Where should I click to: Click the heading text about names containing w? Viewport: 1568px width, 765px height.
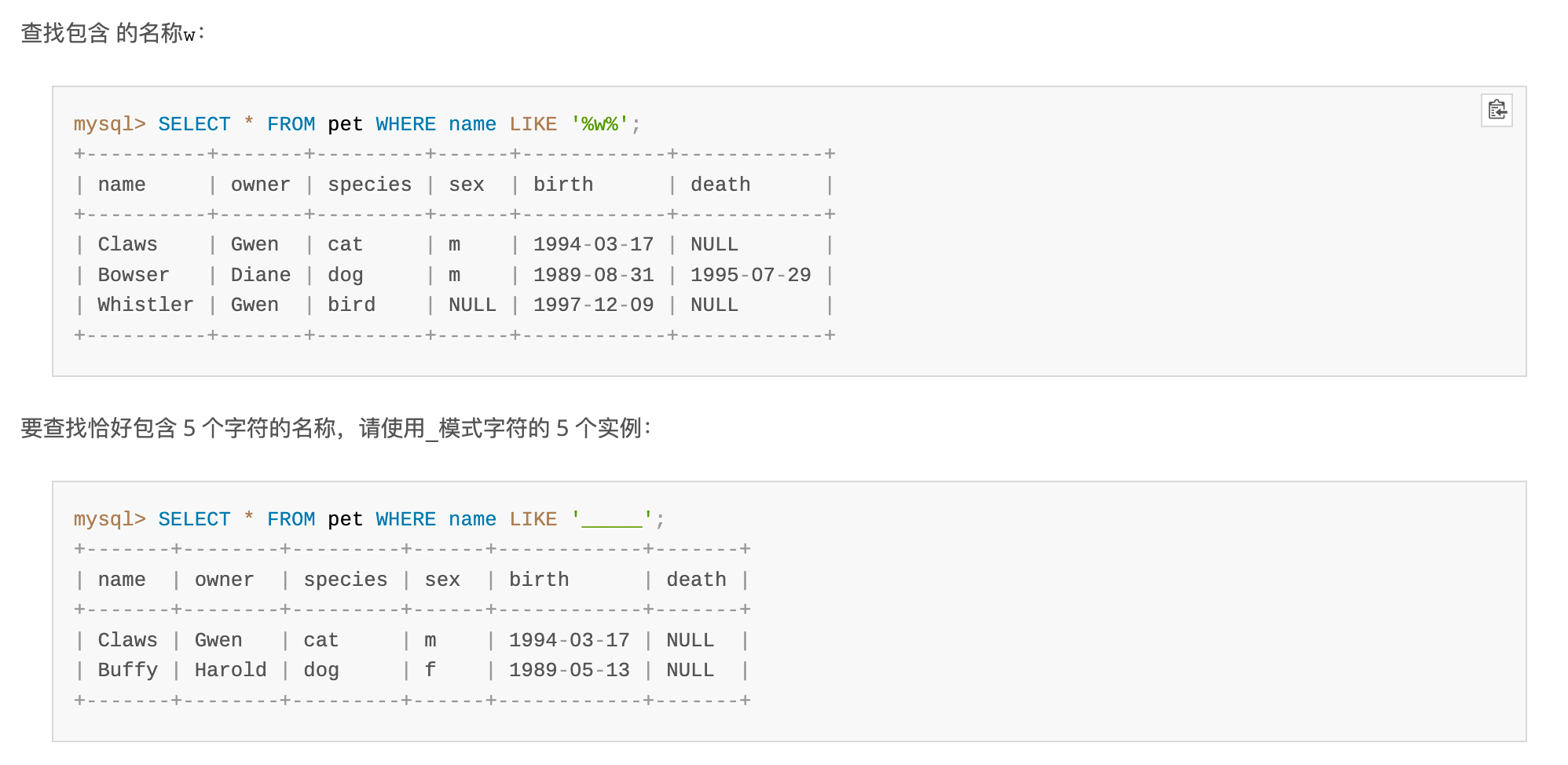112,33
